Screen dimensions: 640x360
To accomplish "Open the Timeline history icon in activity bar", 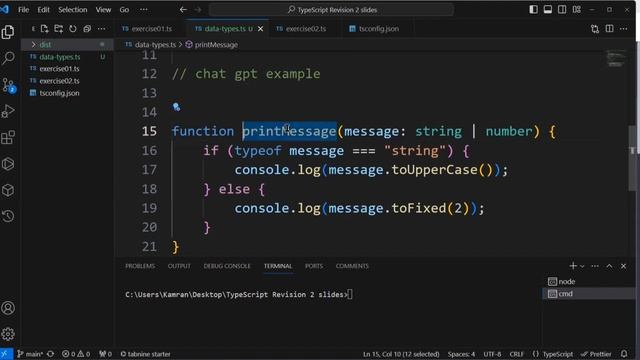I will click(x=8, y=216).
